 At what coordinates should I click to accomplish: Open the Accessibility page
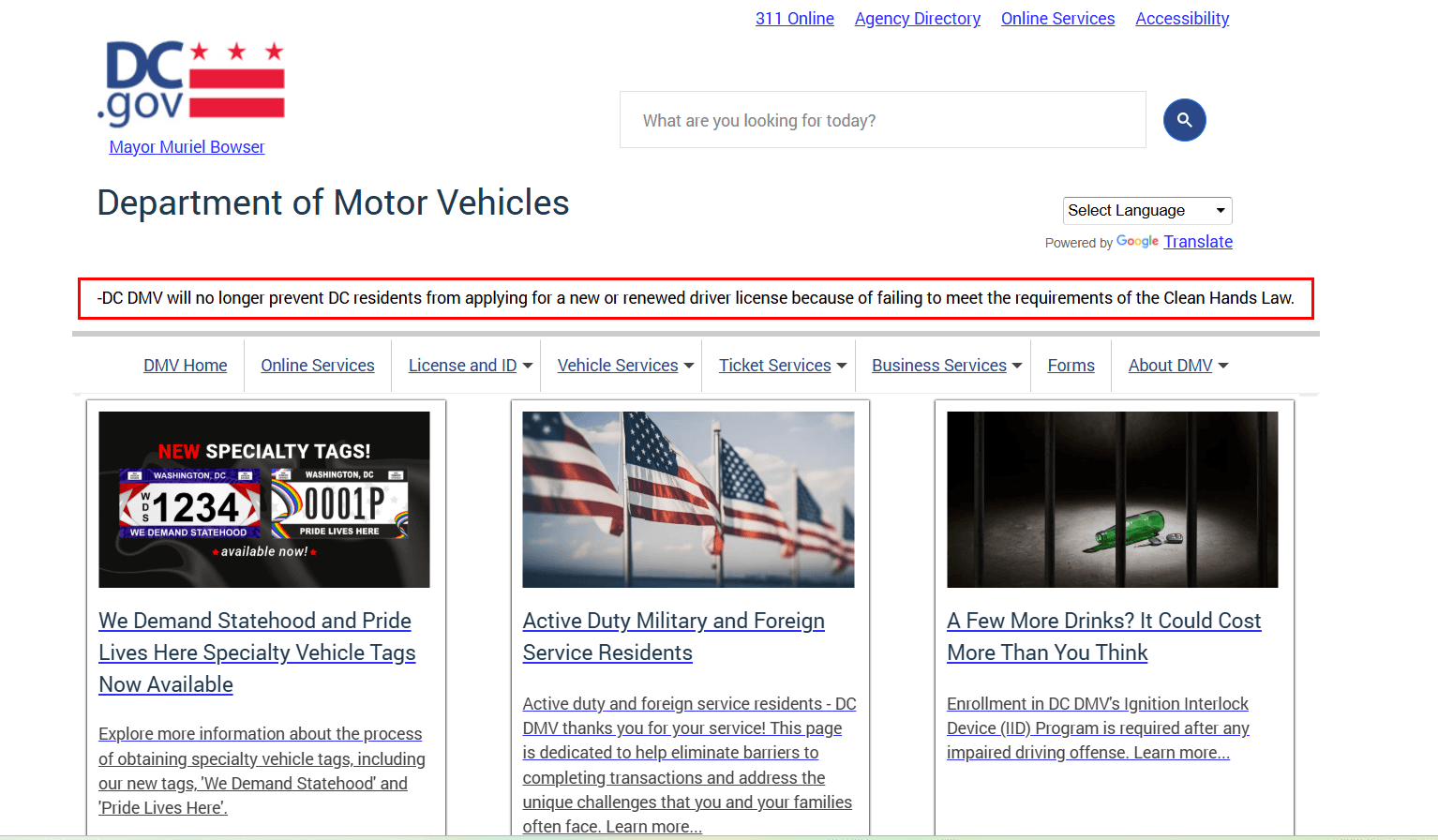pyautogui.click(x=1181, y=18)
